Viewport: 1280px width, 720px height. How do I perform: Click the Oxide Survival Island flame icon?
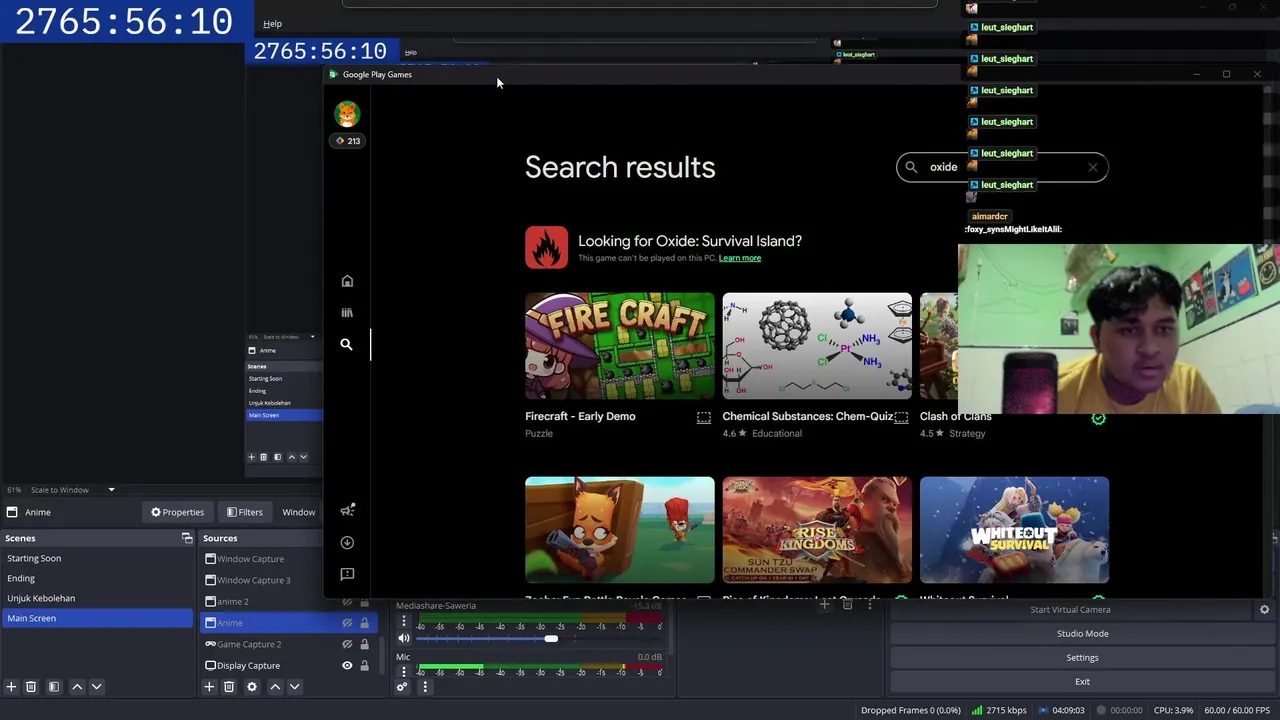point(546,247)
